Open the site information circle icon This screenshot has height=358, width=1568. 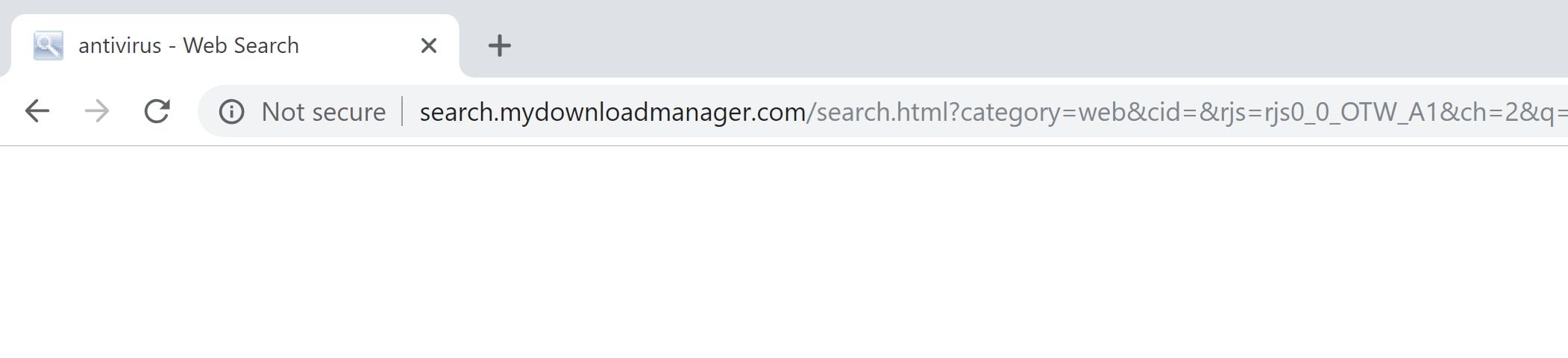click(231, 112)
